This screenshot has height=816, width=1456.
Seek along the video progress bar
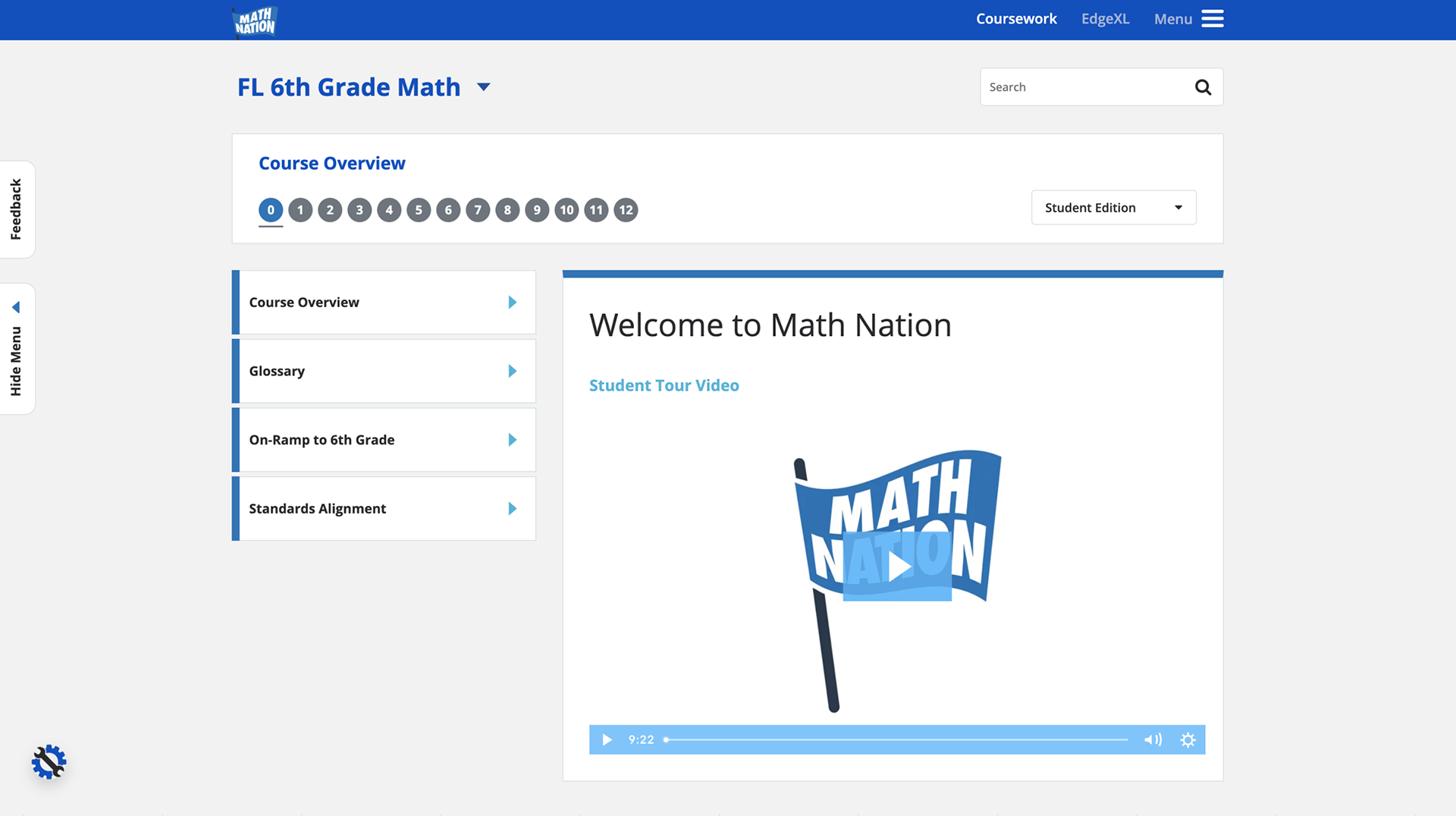pyautogui.click(x=896, y=739)
